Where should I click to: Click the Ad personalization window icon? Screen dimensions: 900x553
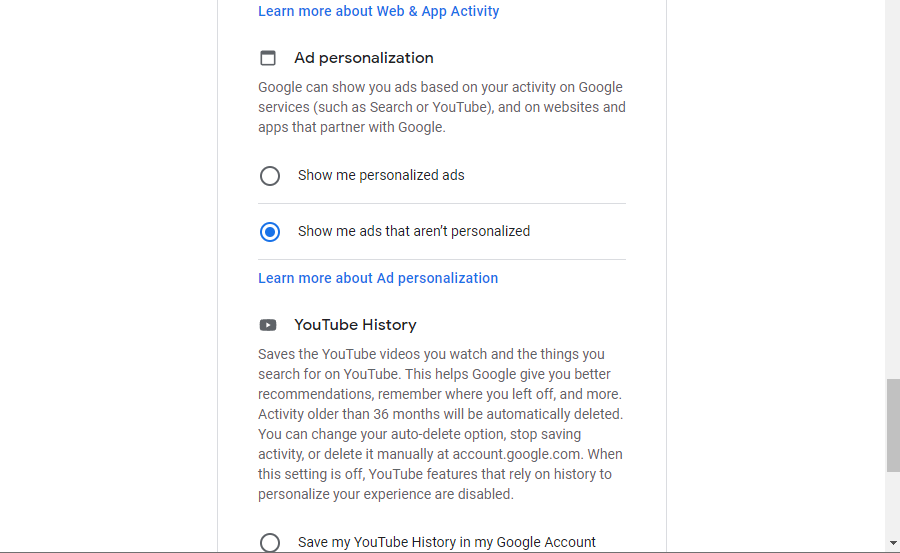(268, 58)
